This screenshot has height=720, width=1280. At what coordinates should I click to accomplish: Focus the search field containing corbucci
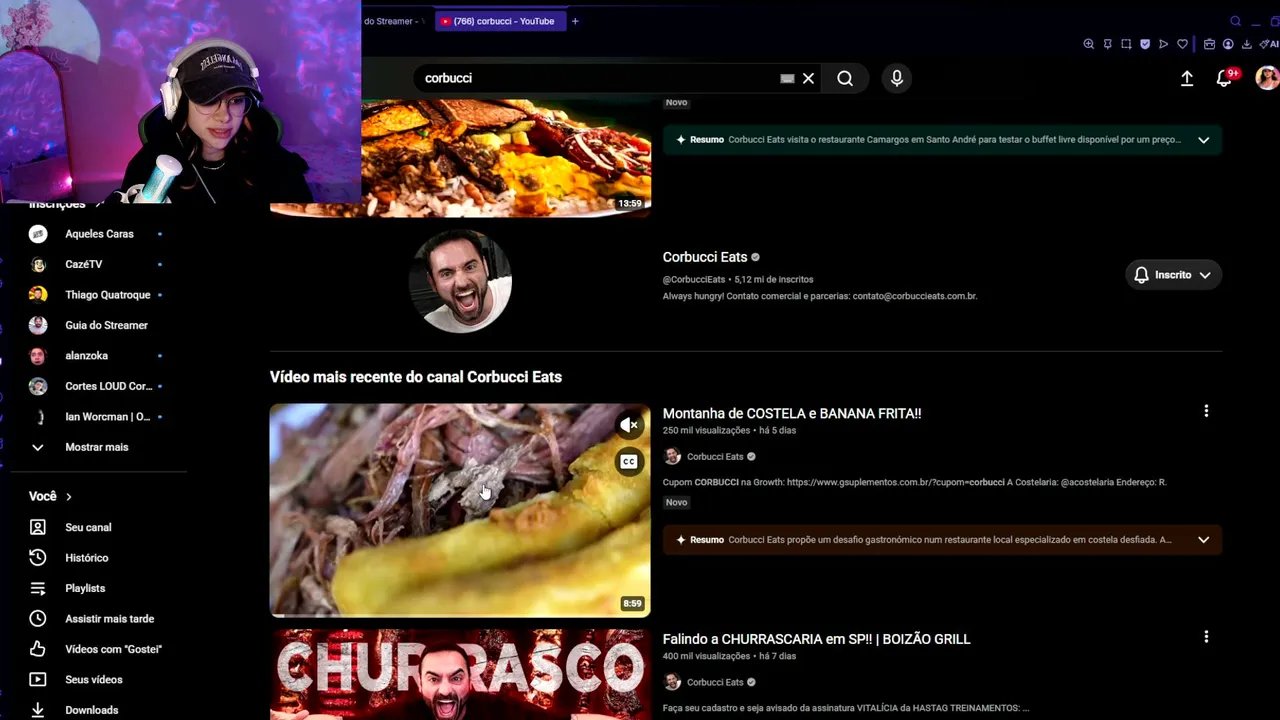pyautogui.click(x=600, y=78)
